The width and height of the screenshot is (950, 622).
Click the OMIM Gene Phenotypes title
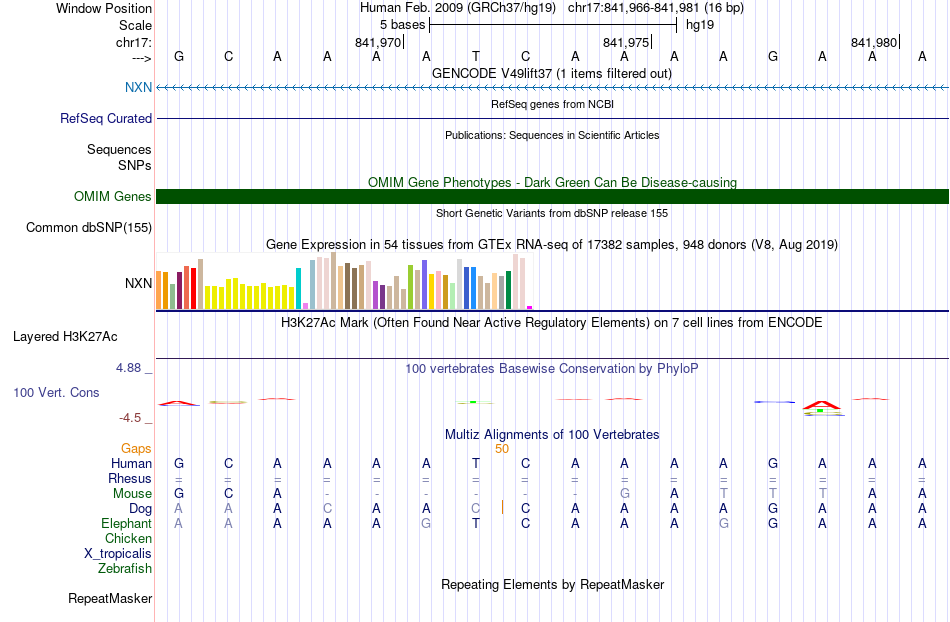[552, 182]
